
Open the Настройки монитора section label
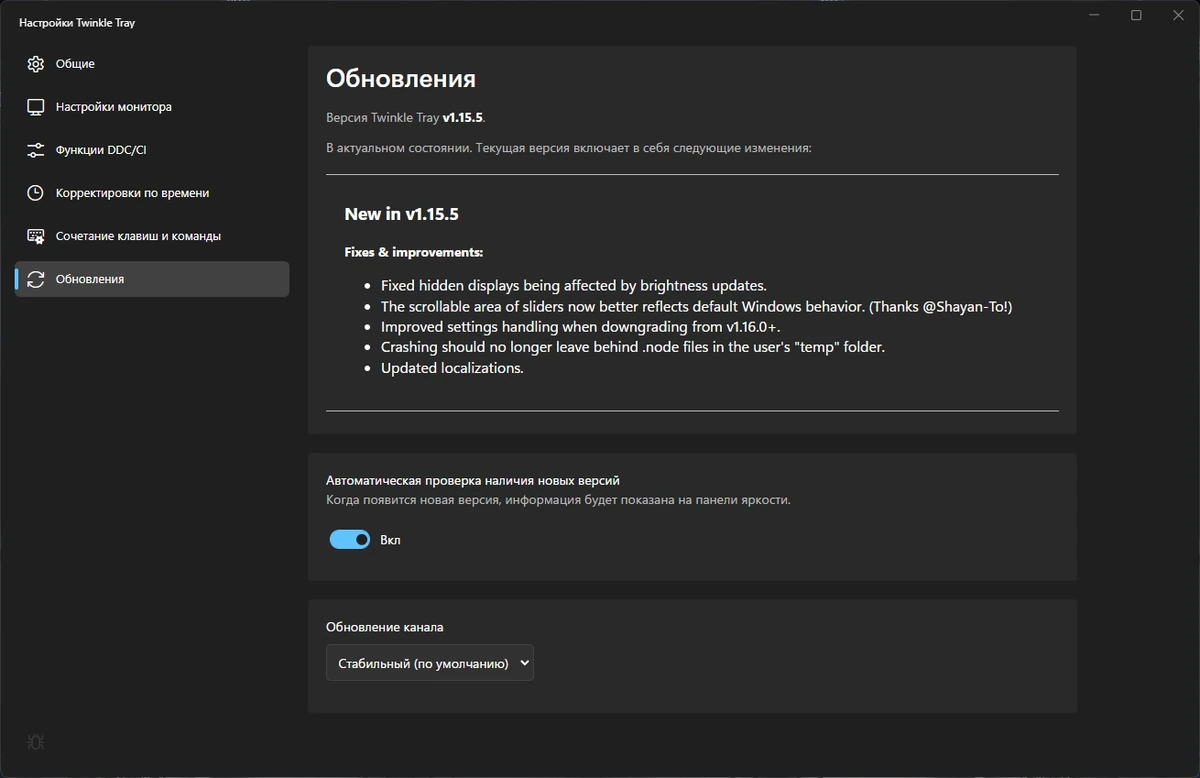click(114, 107)
